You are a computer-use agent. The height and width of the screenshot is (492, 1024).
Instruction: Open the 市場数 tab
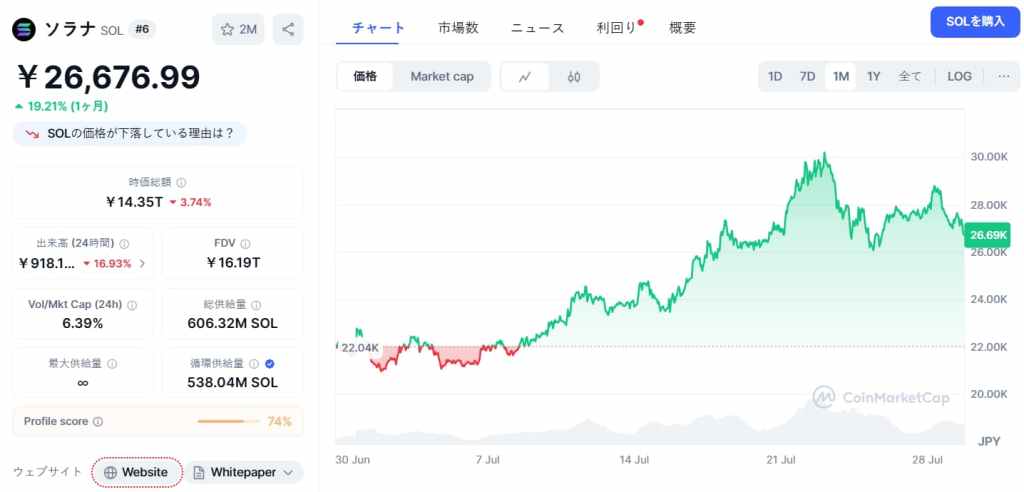coord(458,27)
